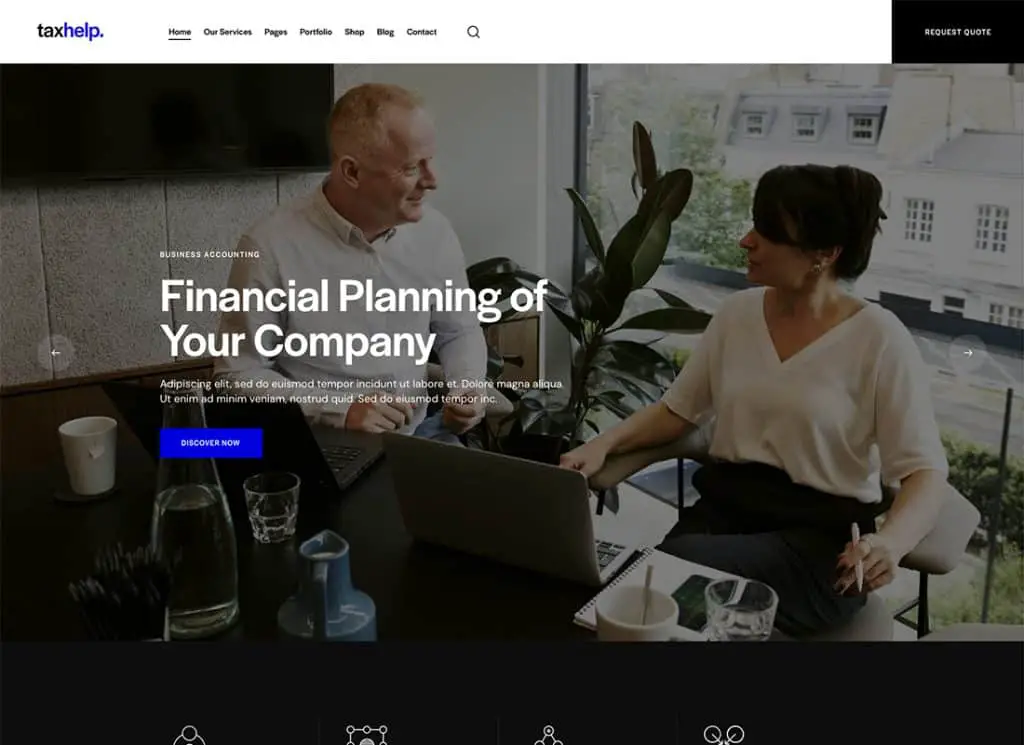Click the connected squares feature icon
Screen dimensions: 1024x745
(367, 735)
